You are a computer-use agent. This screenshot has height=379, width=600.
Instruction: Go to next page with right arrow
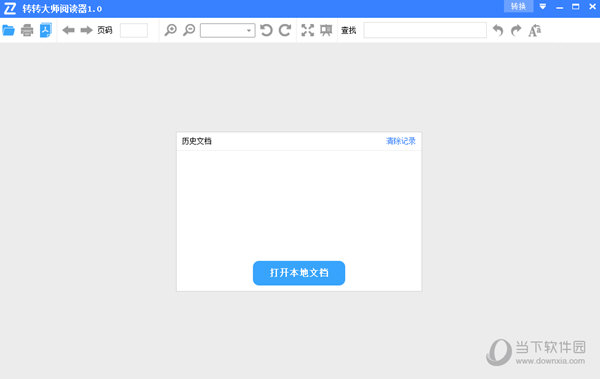pos(86,30)
